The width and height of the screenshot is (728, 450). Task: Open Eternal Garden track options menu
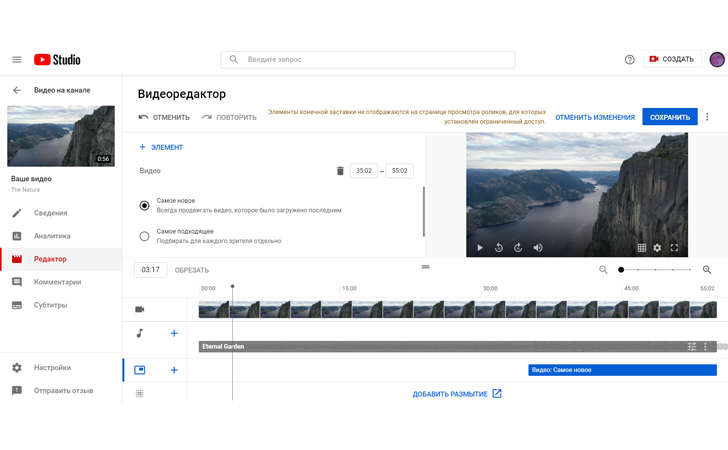point(705,347)
